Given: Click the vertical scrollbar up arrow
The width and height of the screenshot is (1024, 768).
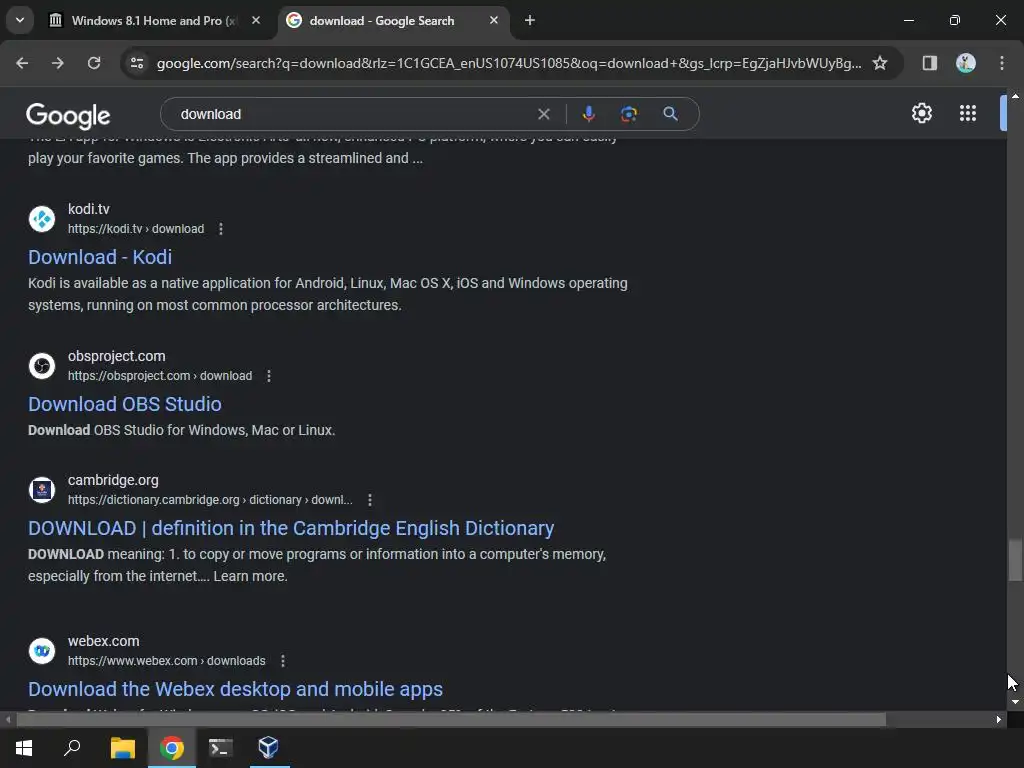Looking at the screenshot, I should click(1015, 96).
